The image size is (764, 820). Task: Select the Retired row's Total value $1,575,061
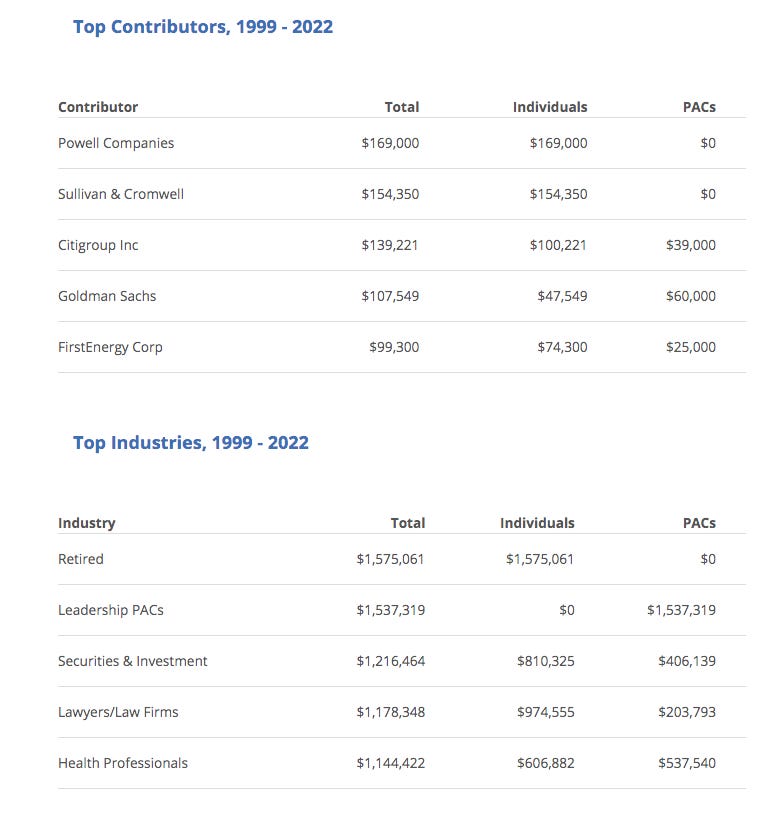click(x=390, y=559)
